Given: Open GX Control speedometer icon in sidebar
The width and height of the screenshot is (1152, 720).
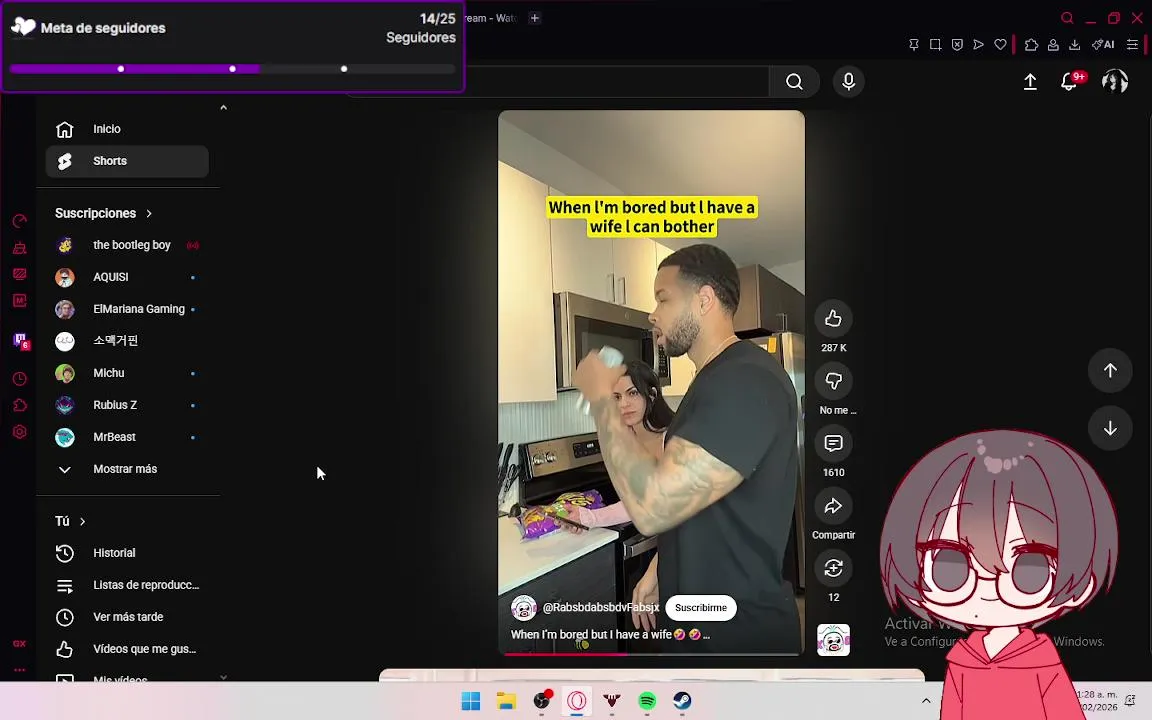Looking at the screenshot, I should (20, 221).
